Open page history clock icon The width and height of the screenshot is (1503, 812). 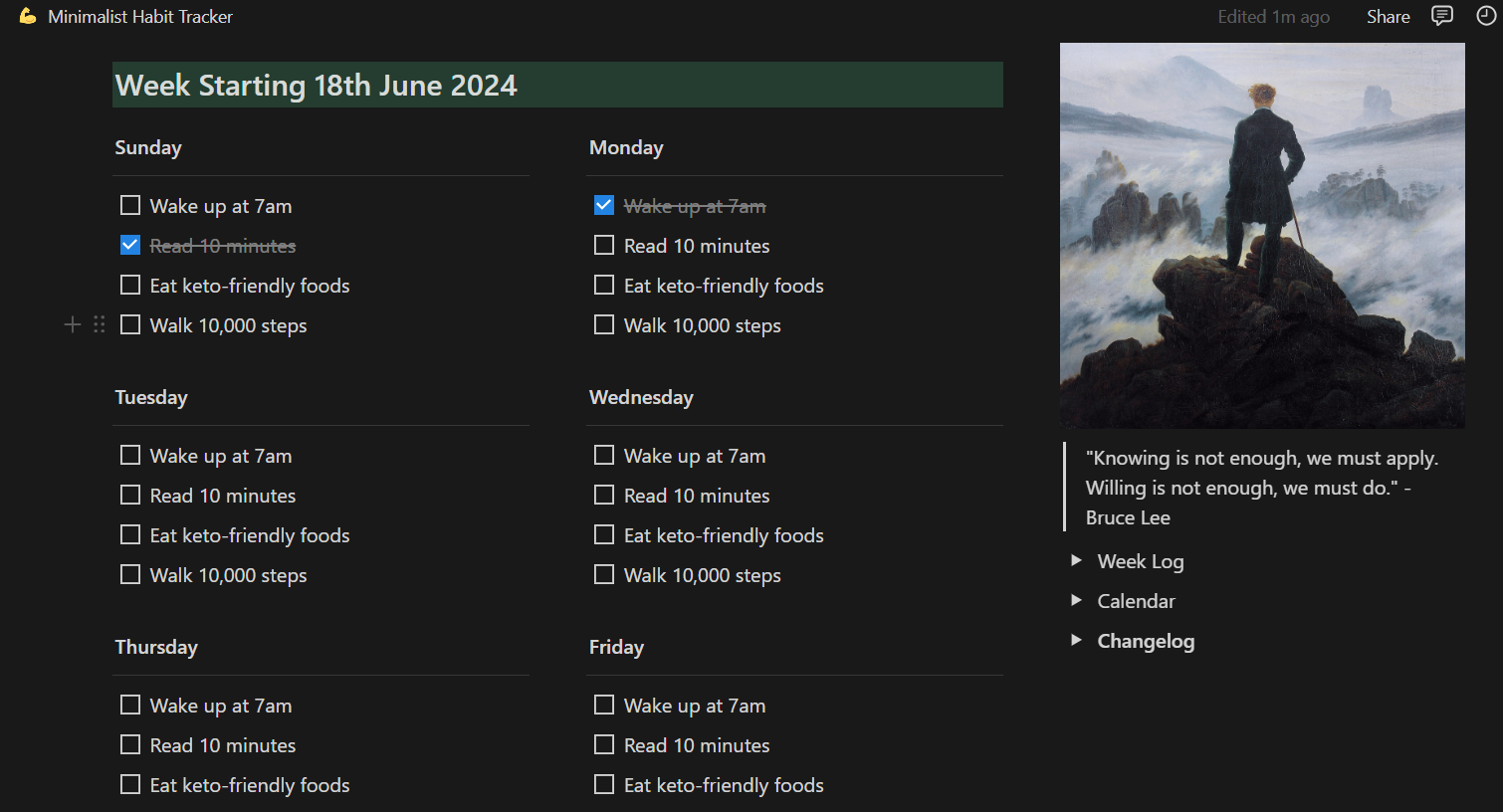[x=1486, y=16]
